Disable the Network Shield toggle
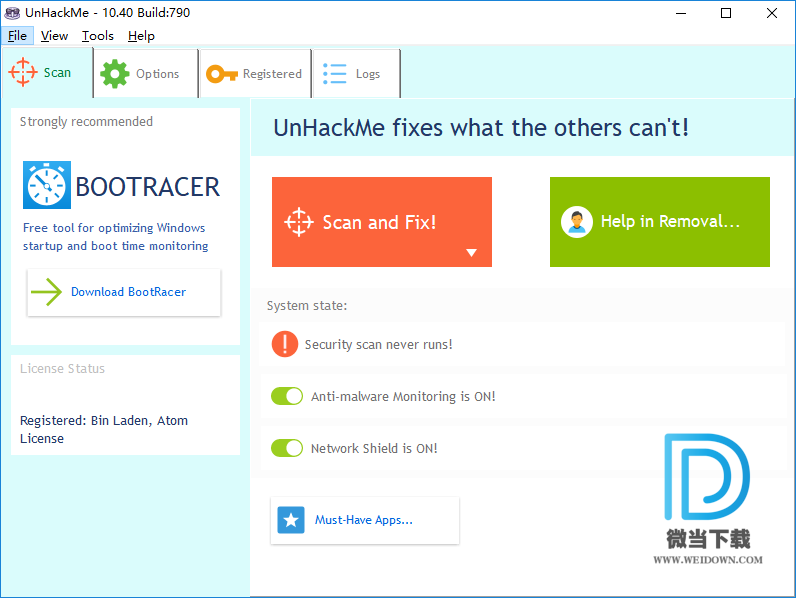Image resolution: width=796 pixels, height=598 pixels. click(x=287, y=448)
